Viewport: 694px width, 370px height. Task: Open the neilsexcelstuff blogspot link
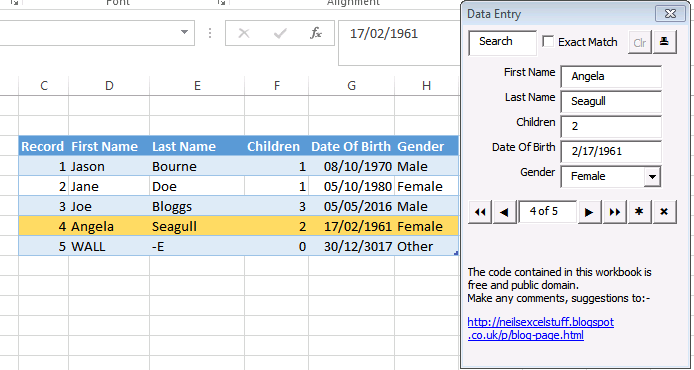(x=540, y=328)
